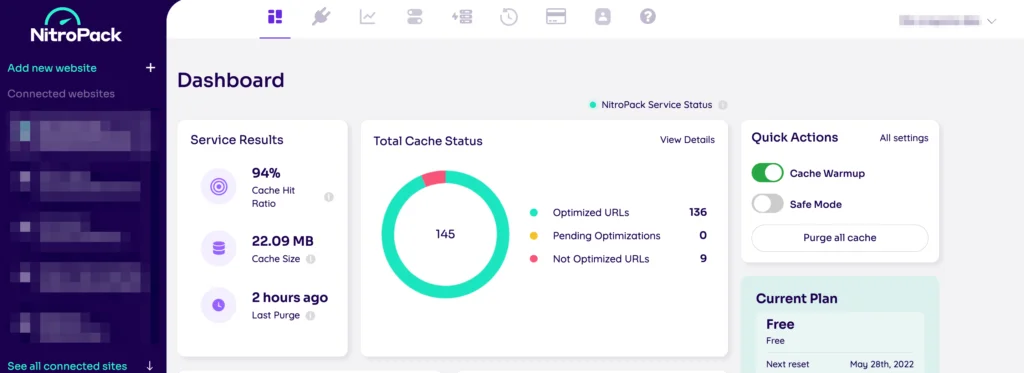
Task: Open View Details for cache status
Action: coord(687,140)
